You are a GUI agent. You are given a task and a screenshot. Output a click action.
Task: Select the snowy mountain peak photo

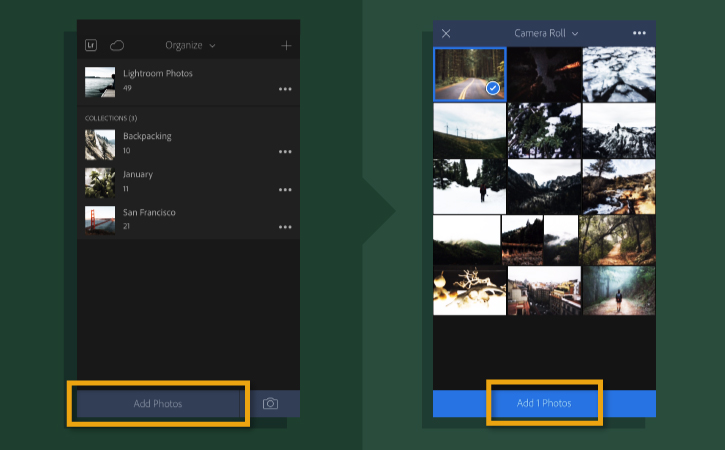pos(619,130)
